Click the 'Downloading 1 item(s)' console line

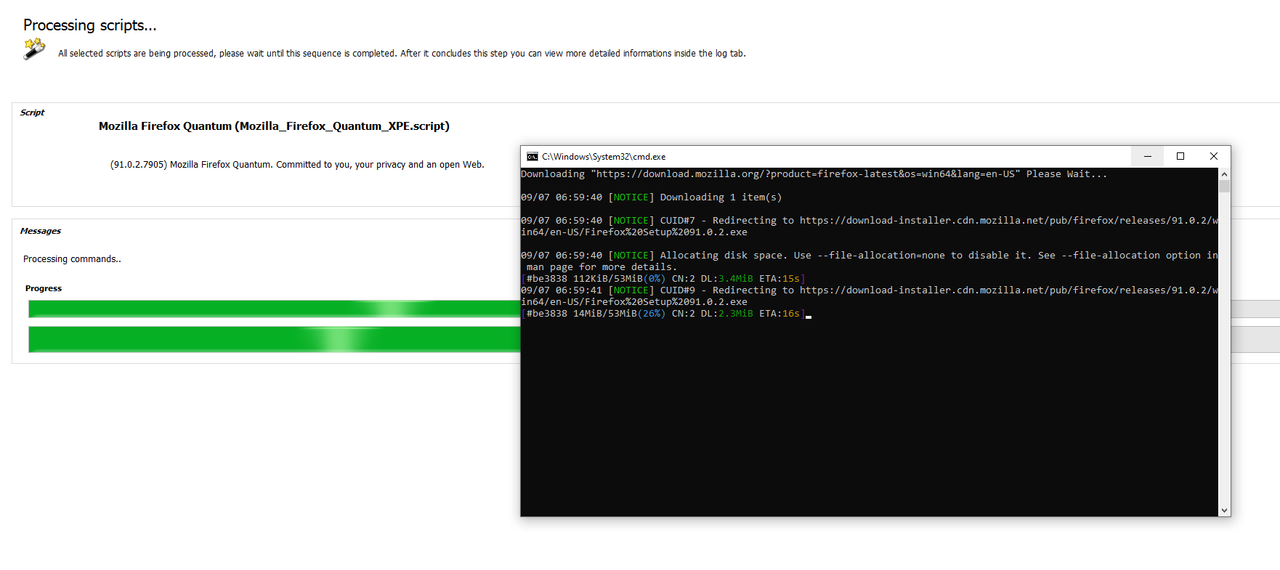tap(652, 197)
